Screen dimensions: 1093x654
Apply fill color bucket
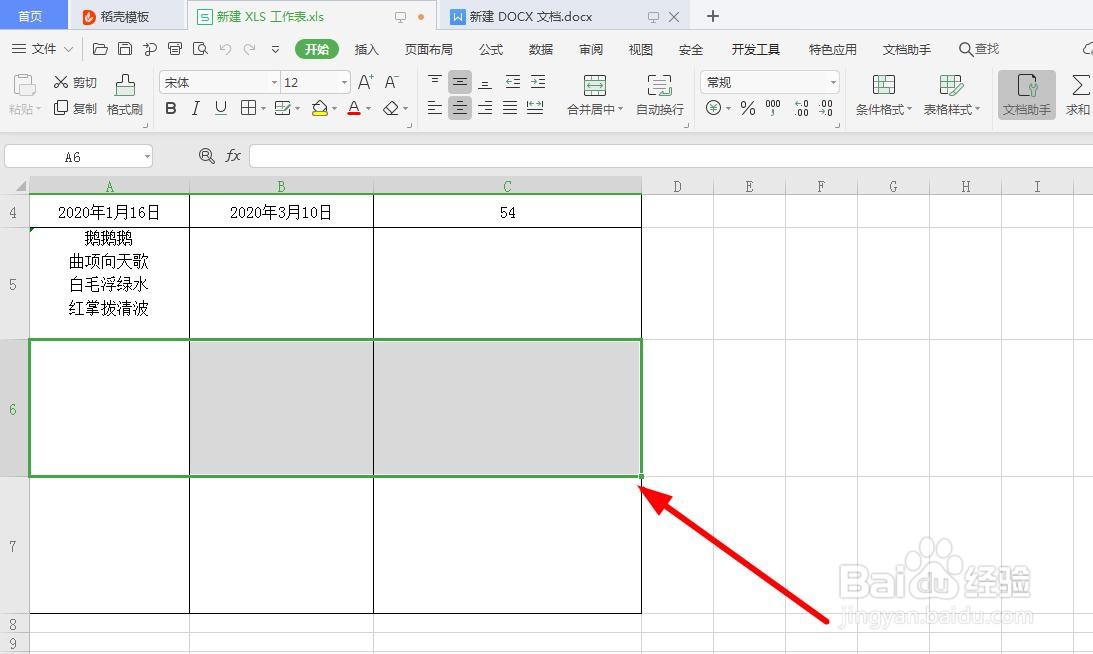point(320,108)
